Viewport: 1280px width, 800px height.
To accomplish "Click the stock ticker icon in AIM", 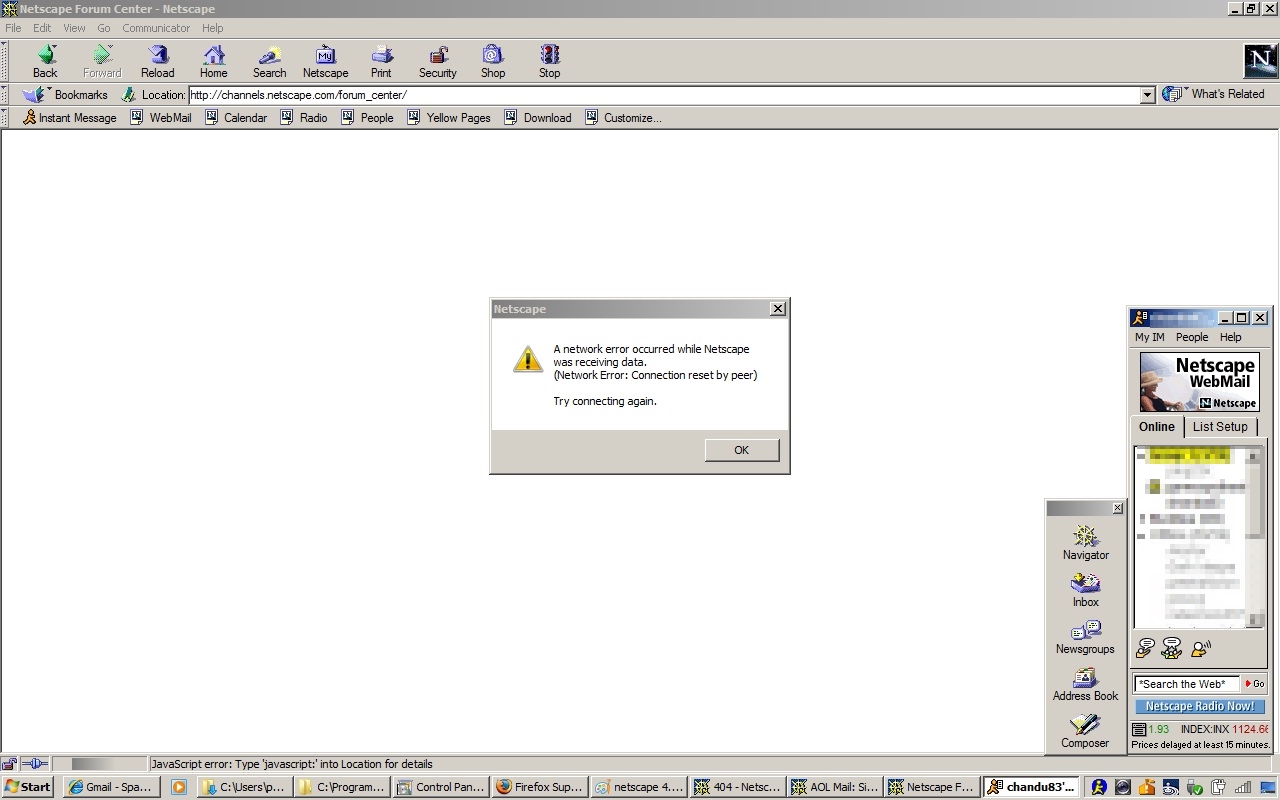I will click(1139, 729).
